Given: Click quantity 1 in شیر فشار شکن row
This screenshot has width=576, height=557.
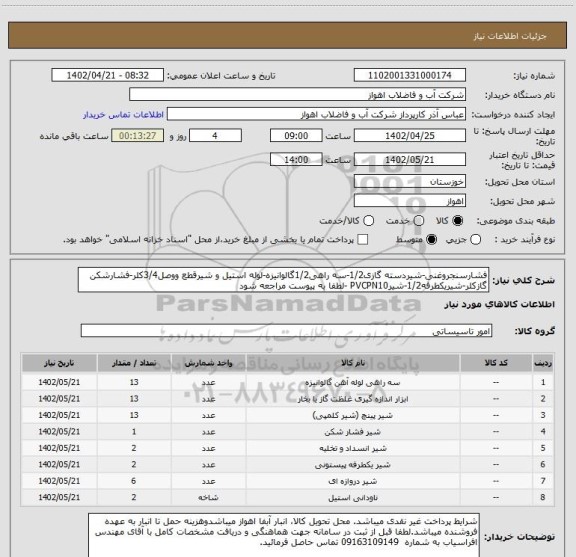Looking at the screenshot, I should pos(134,431).
